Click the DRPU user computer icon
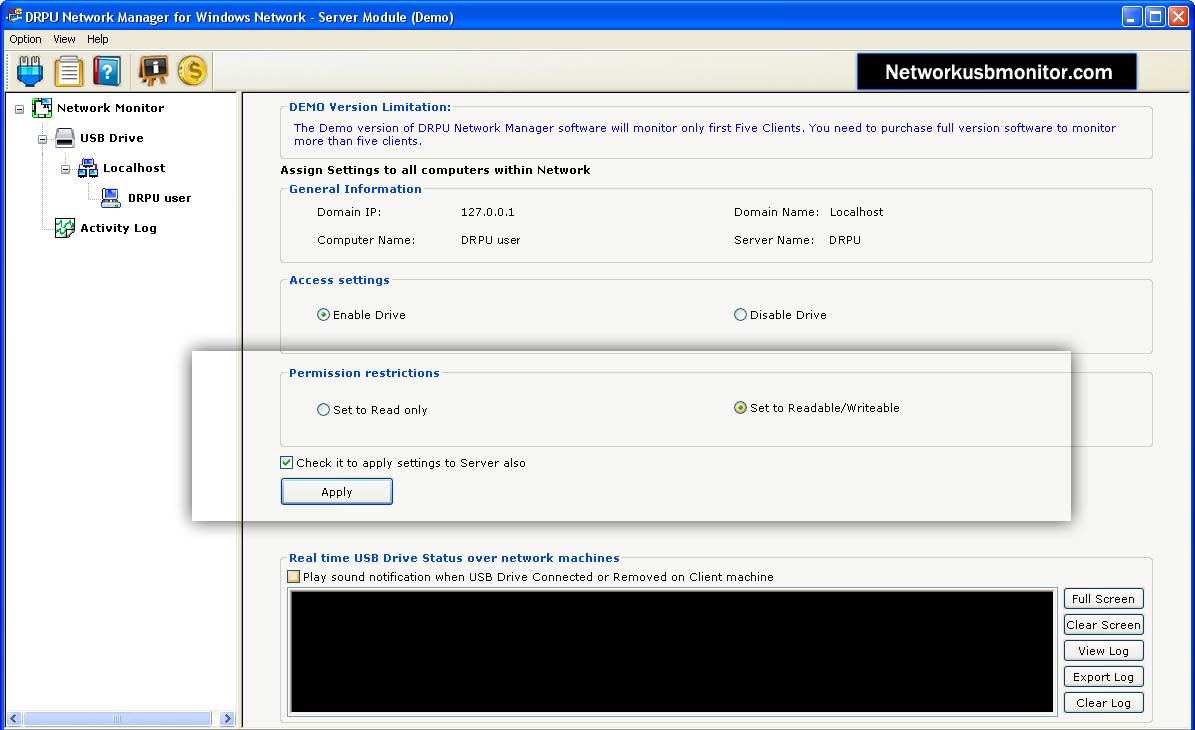Image resolution: width=1195 pixels, height=730 pixels. (111, 198)
